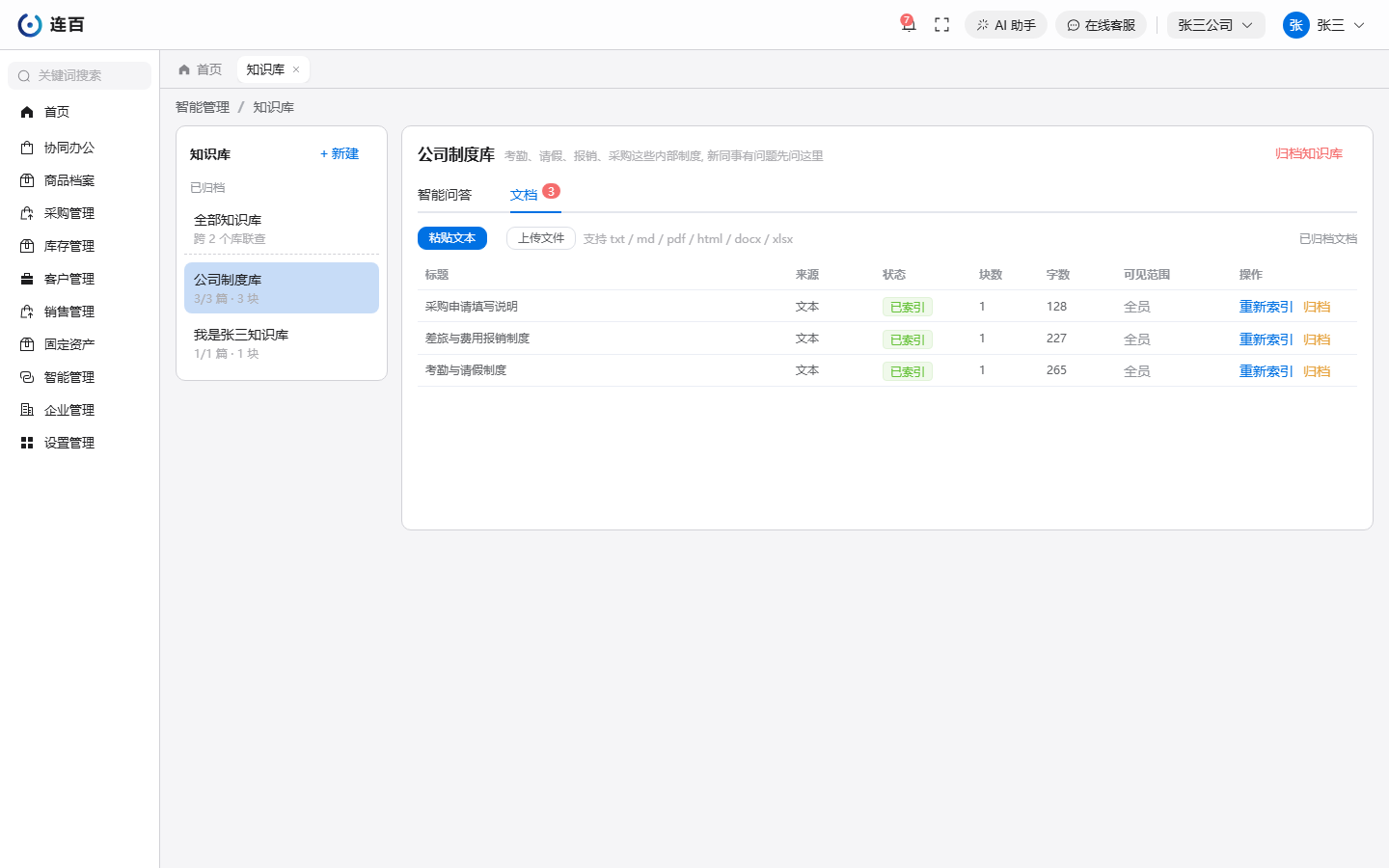Reindex the 考勤与请假制度 document
The image size is (1389, 868).
[x=1266, y=371]
